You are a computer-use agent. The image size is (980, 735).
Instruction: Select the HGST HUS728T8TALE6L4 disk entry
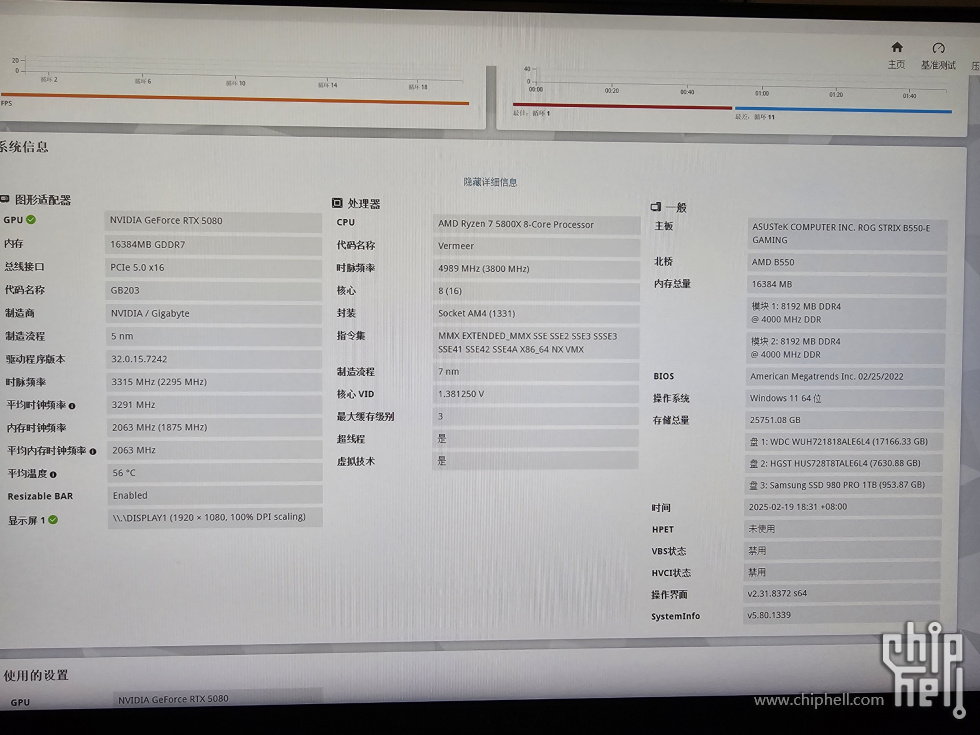[843, 464]
